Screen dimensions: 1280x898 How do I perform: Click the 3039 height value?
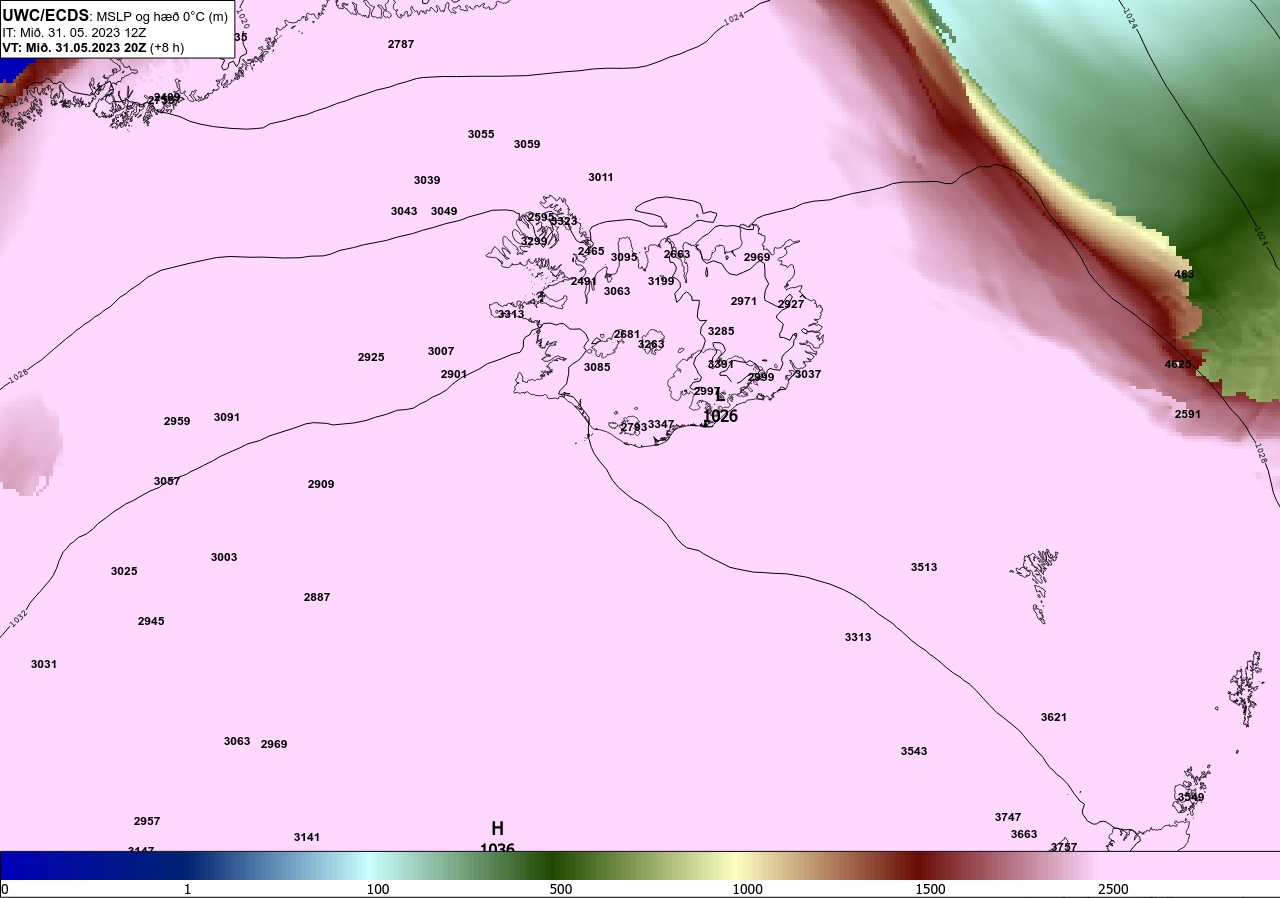click(427, 180)
